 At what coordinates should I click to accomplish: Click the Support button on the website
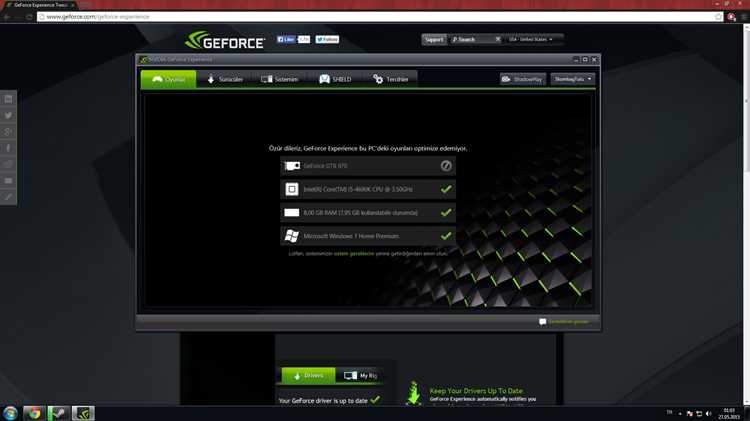tap(434, 40)
